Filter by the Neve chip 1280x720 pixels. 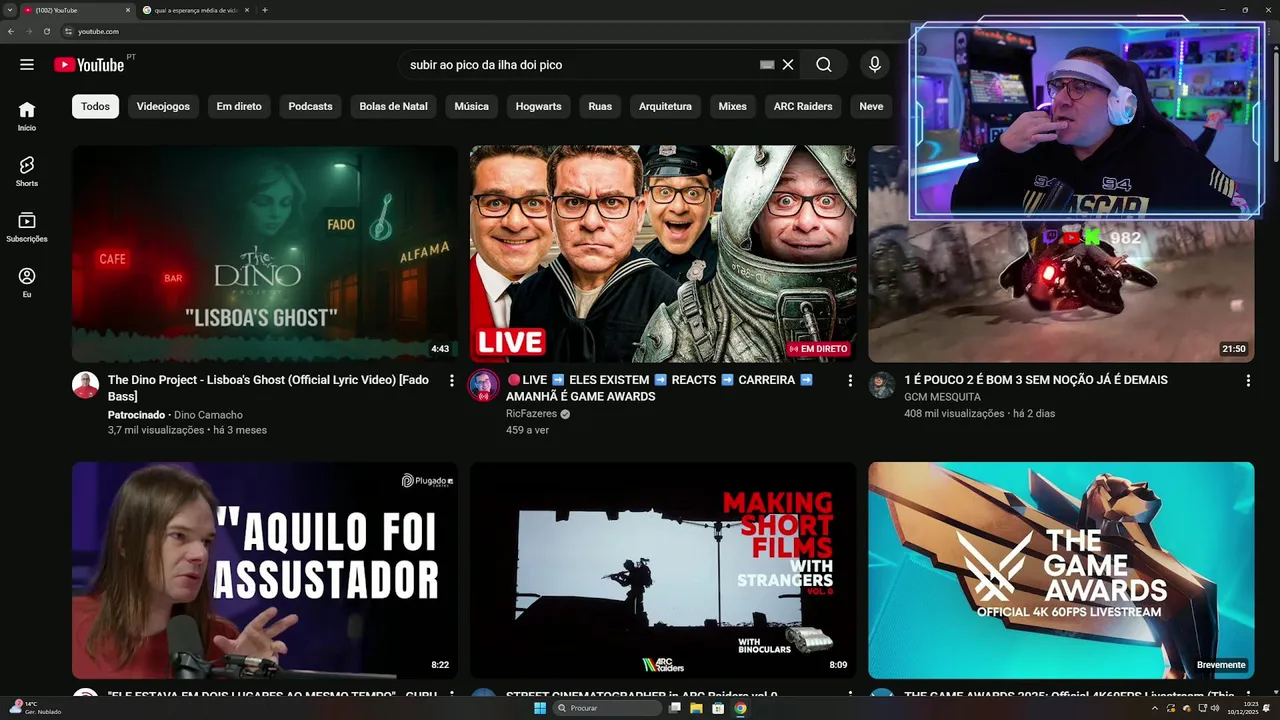871,106
